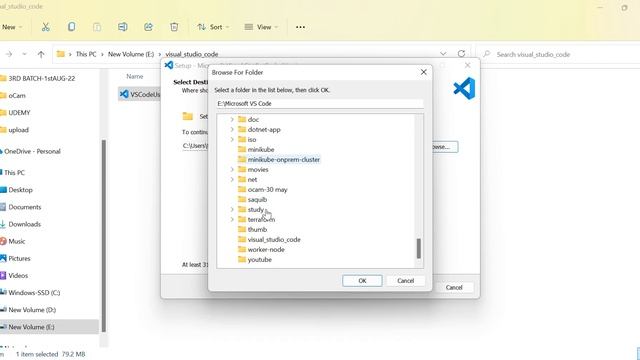The width and height of the screenshot is (640, 360).
Task: Select Desktop in sidebar
Action: [20, 190]
